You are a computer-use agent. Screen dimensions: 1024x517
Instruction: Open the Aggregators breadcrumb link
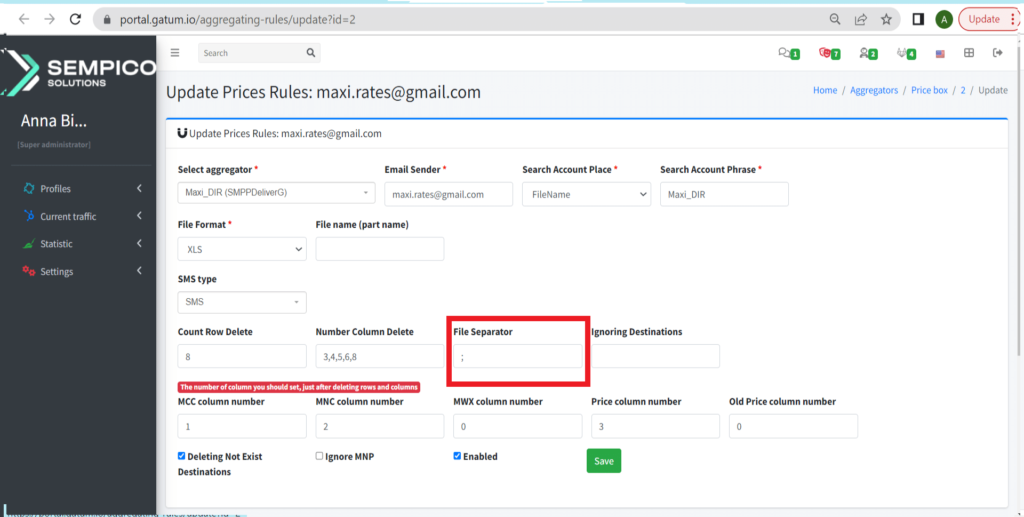point(874,90)
